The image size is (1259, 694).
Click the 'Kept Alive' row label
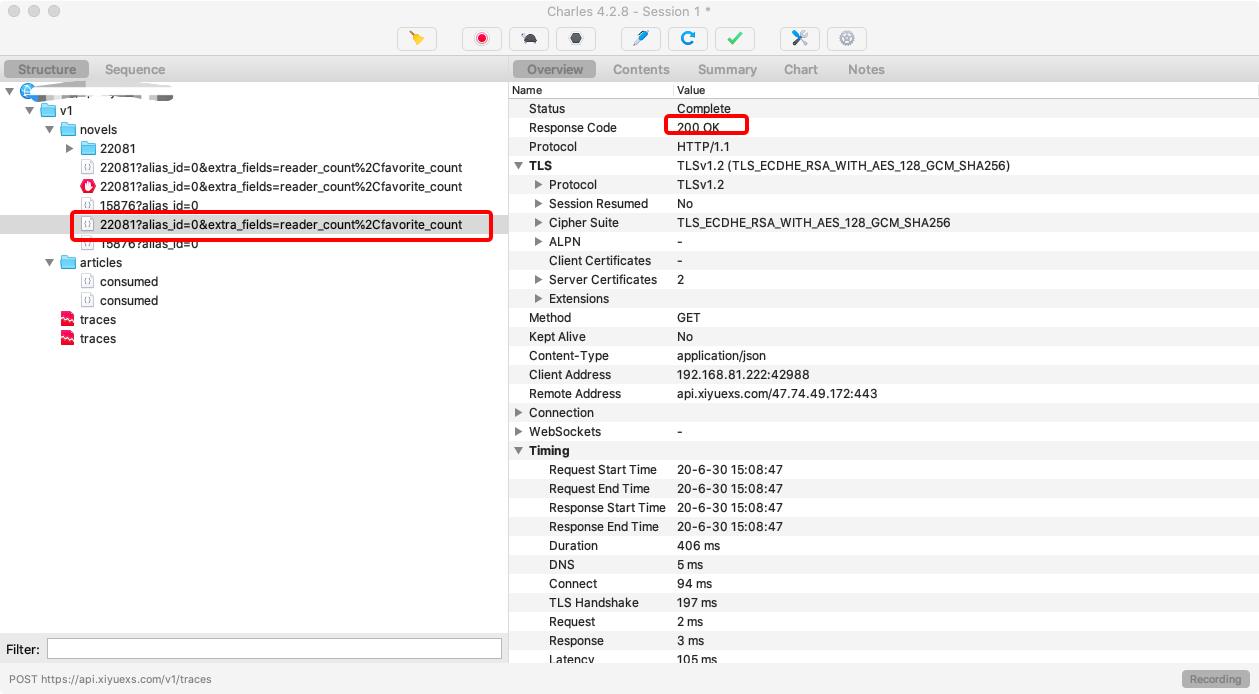click(x=557, y=337)
